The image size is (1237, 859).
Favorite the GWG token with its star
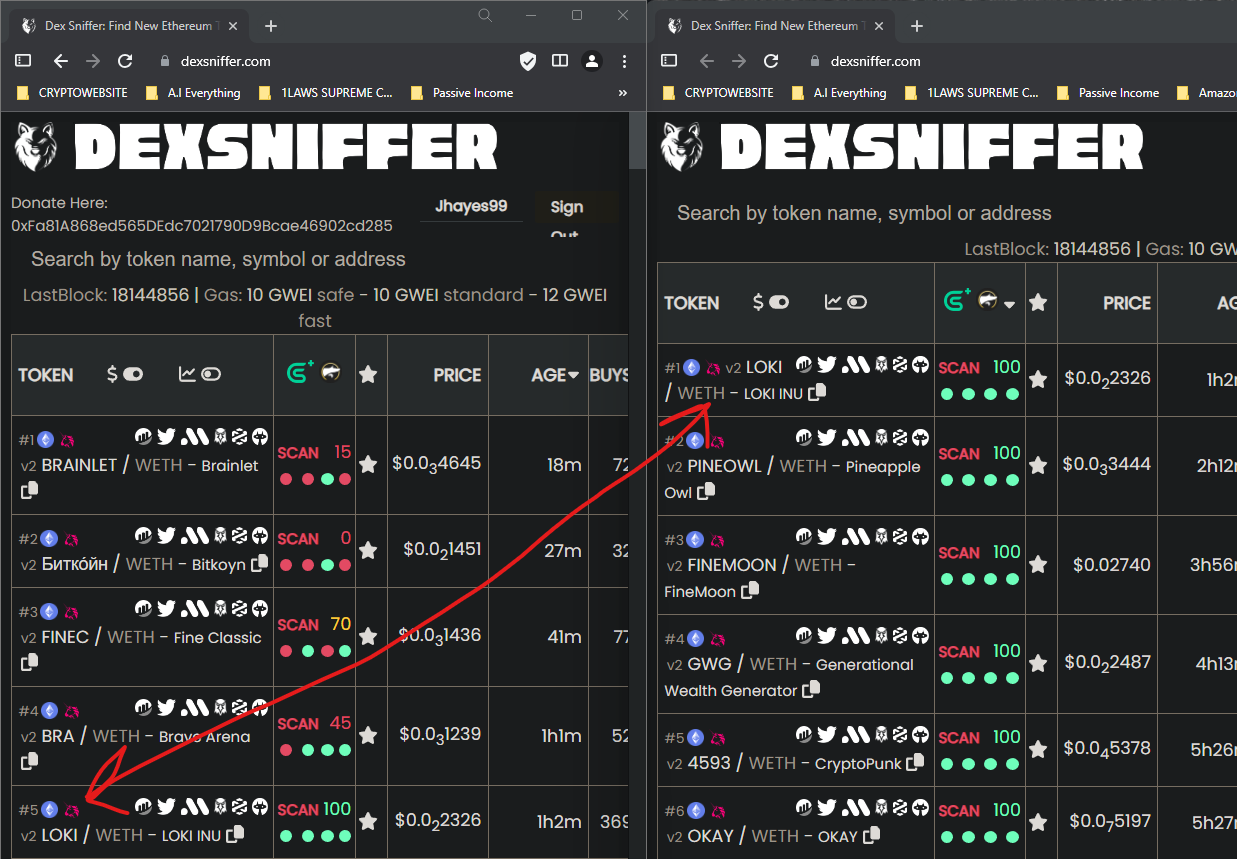pos(1038,663)
